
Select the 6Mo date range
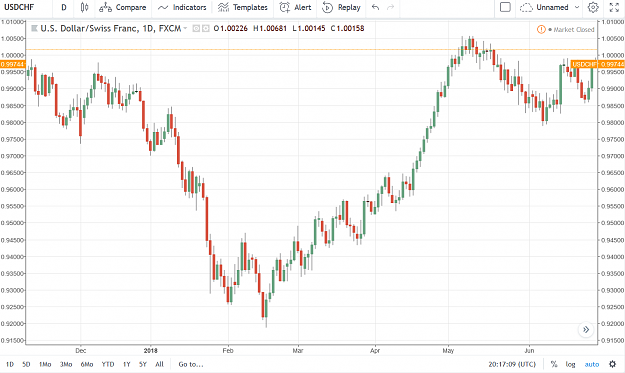86,364
